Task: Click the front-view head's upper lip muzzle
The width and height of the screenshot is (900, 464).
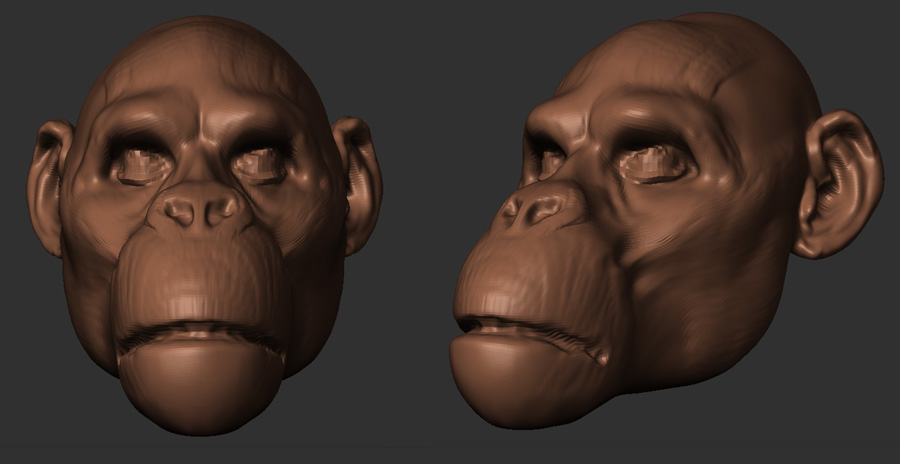Action: click(200, 280)
